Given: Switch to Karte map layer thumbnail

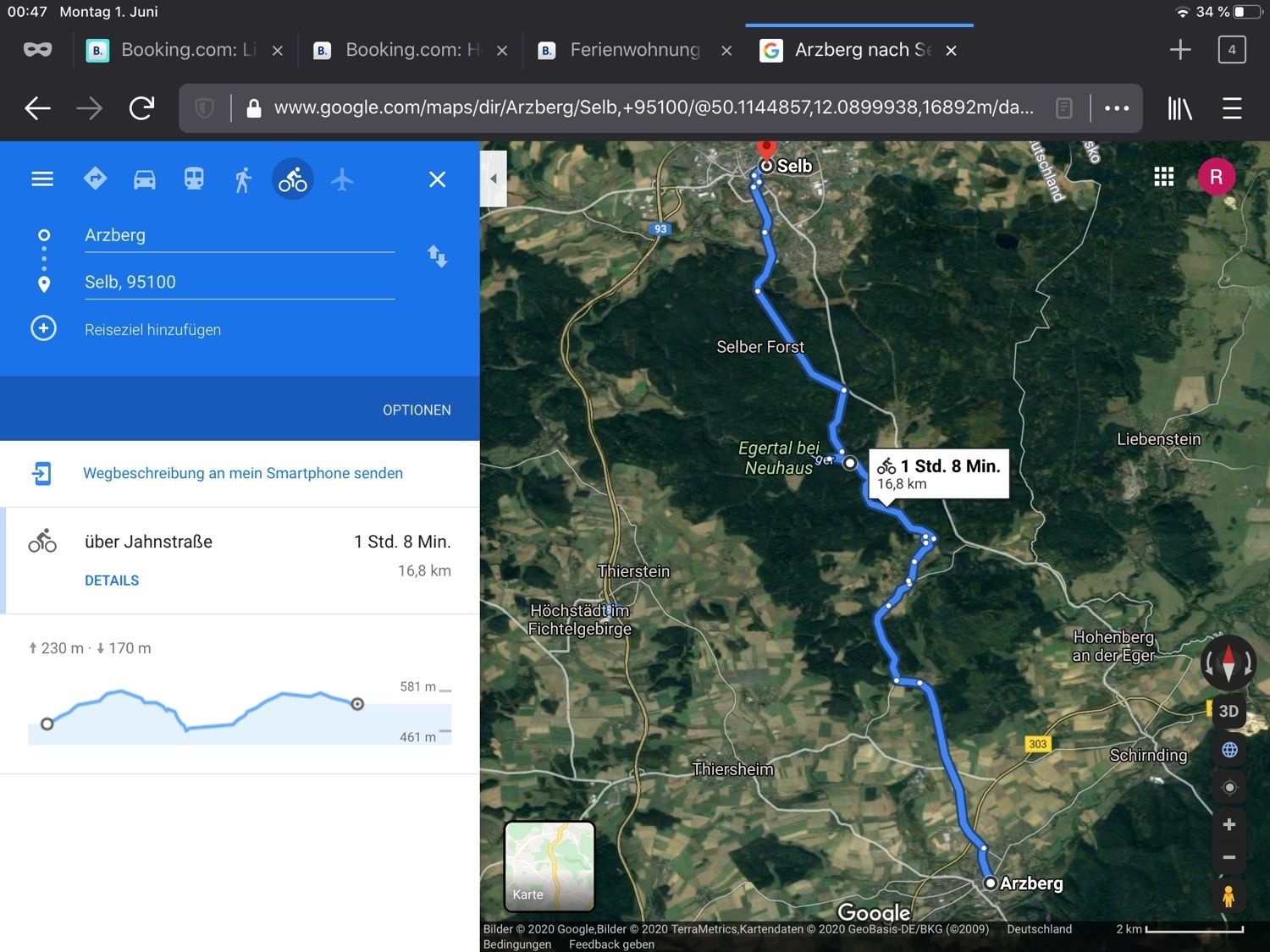Looking at the screenshot, I should point(549,866).
